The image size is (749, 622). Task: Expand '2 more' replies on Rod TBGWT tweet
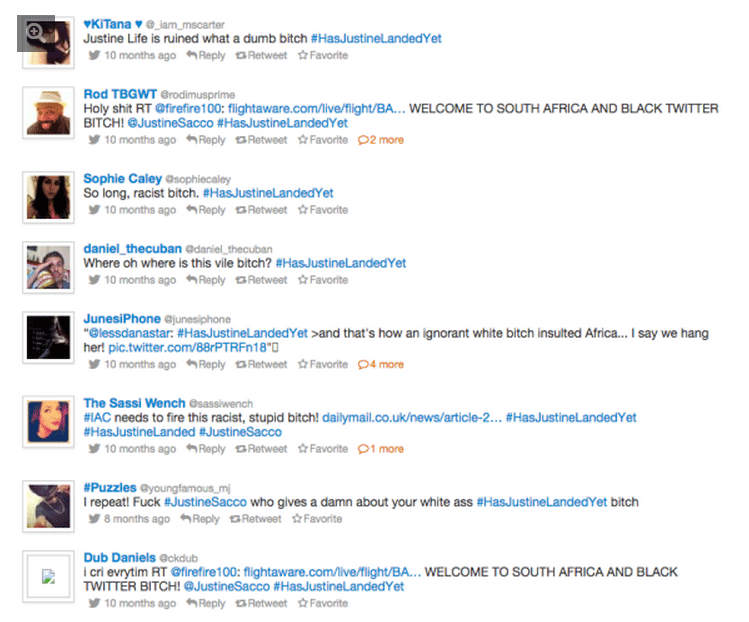[x=381, y=140]
